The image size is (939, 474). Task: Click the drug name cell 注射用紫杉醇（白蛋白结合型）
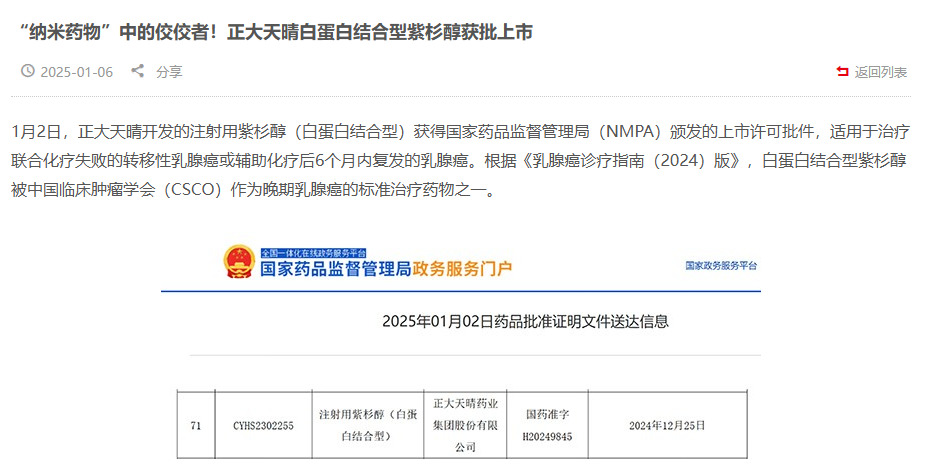point(368,426)
